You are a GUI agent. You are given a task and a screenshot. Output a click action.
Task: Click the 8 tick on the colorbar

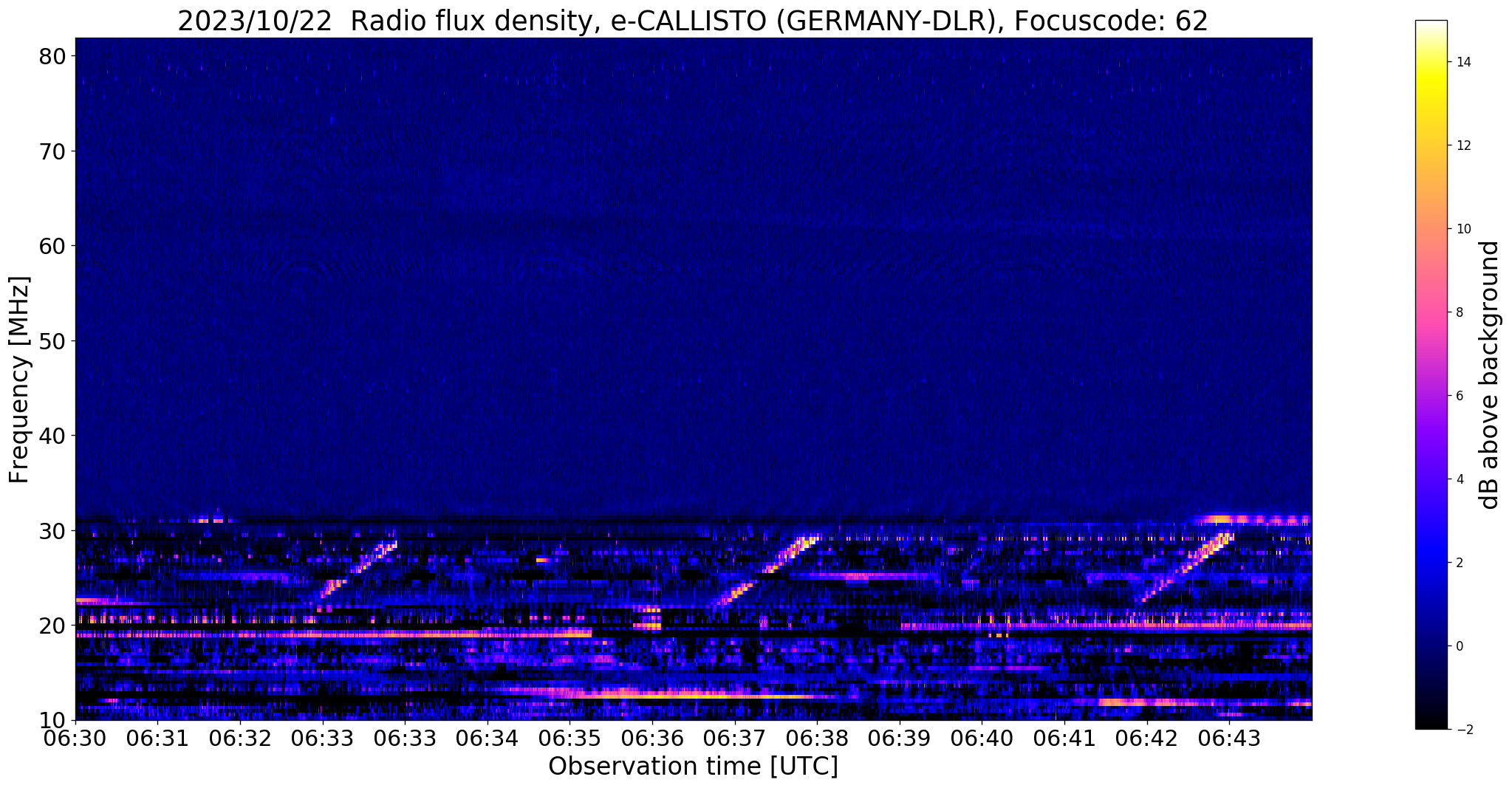[x=1459, y=312]
